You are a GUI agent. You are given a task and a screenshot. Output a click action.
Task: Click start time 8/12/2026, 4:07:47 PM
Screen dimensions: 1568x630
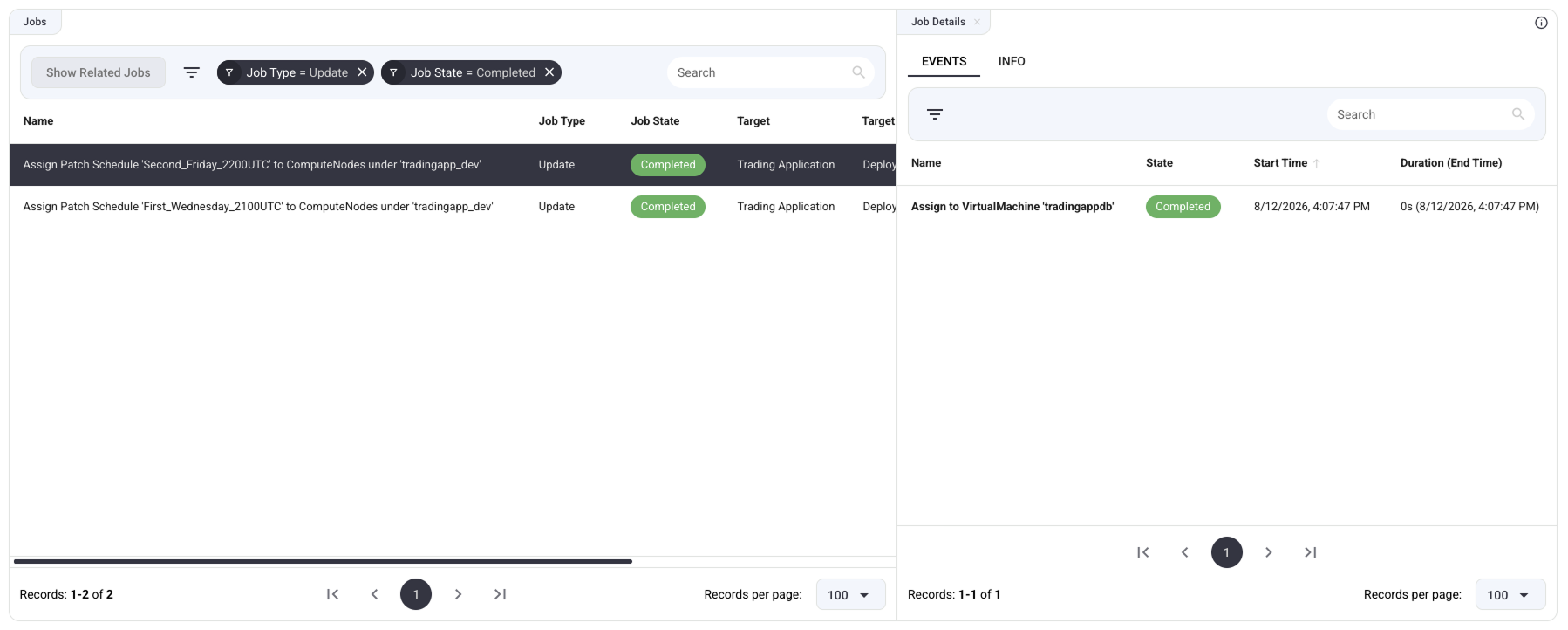tap(1312, 207)
